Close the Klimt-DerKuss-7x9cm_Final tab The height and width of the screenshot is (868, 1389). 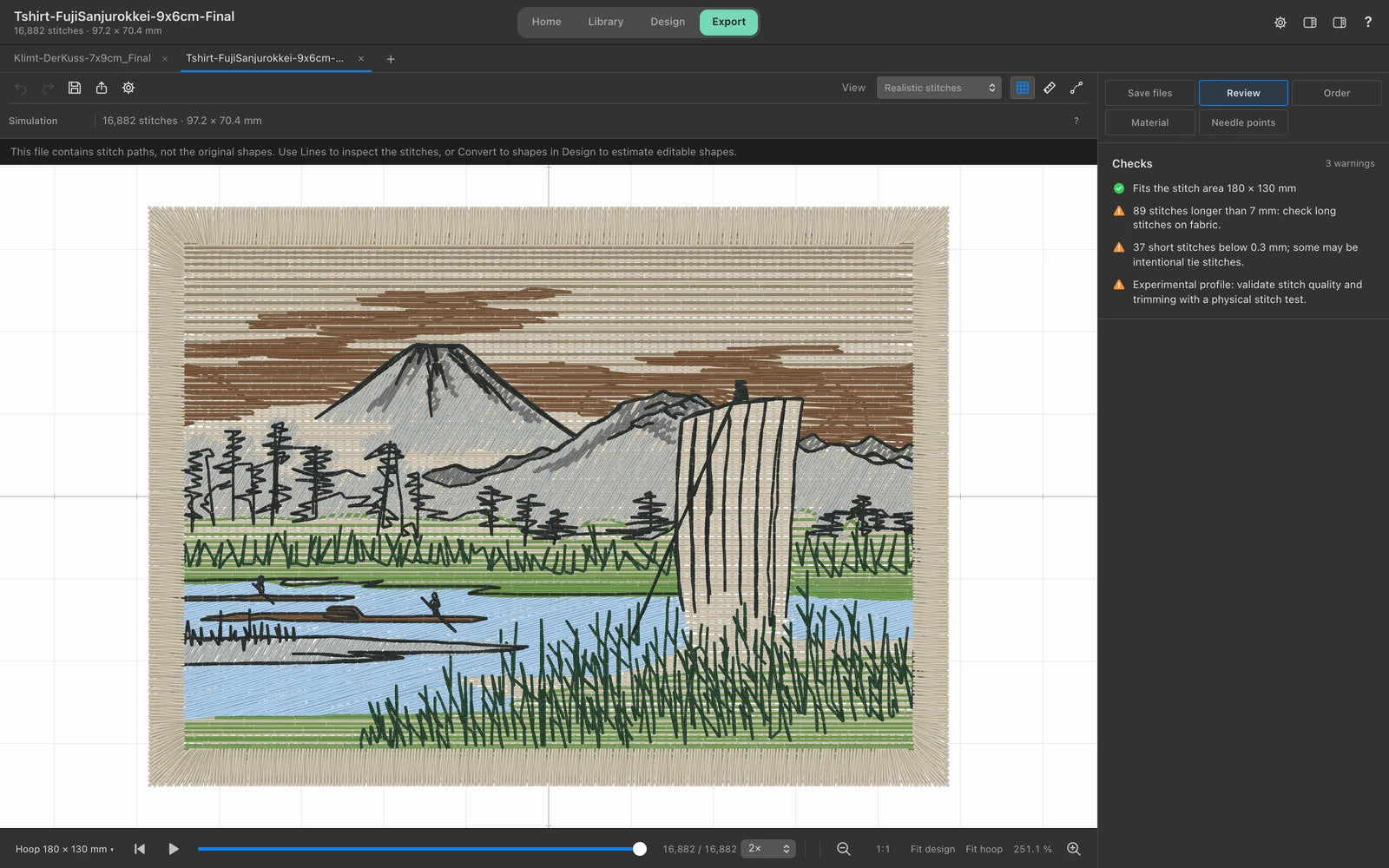165,59
